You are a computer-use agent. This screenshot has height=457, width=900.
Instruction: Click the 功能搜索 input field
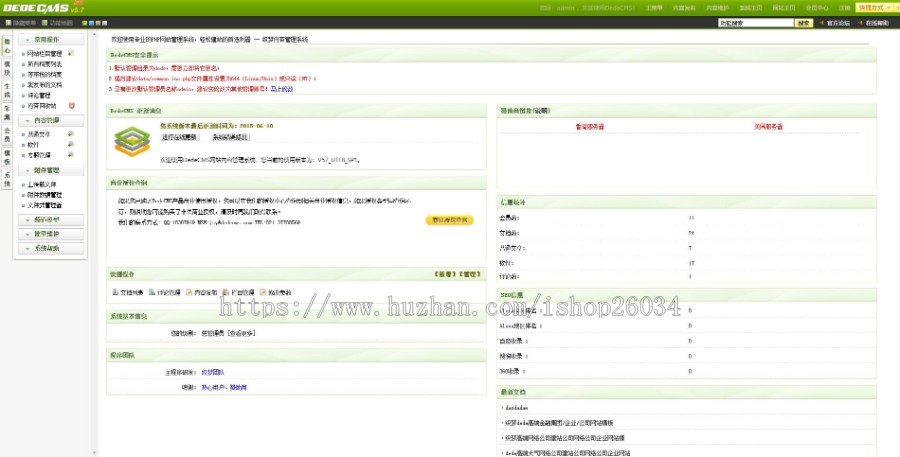(x=755, y=22)
